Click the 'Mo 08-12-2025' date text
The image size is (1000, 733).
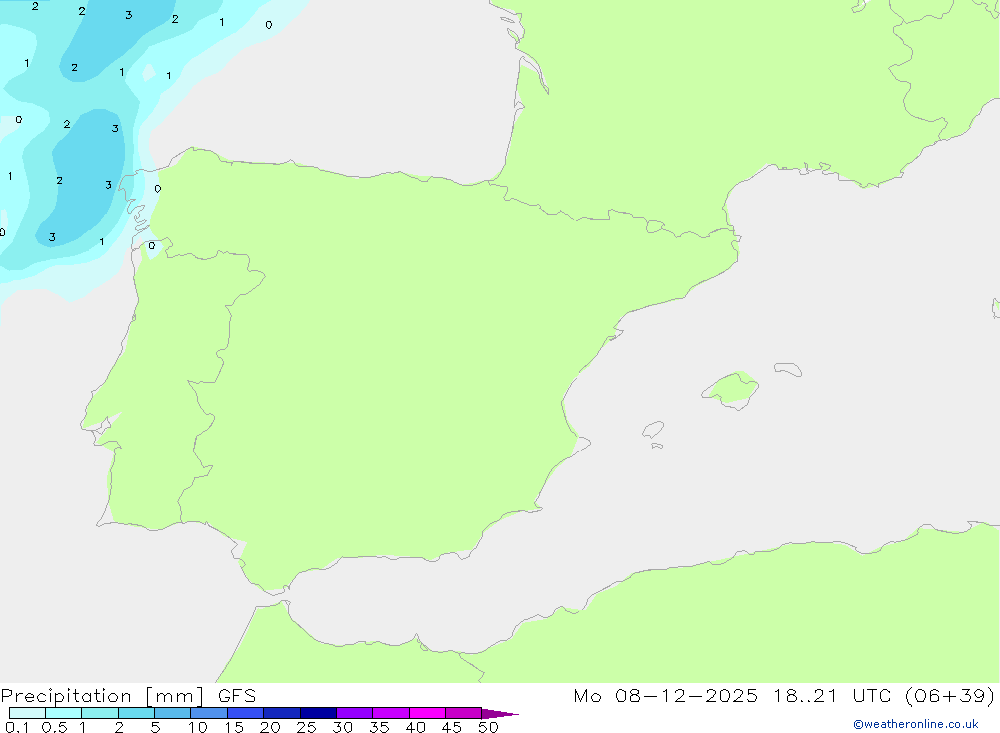click(x=666, y=696)
